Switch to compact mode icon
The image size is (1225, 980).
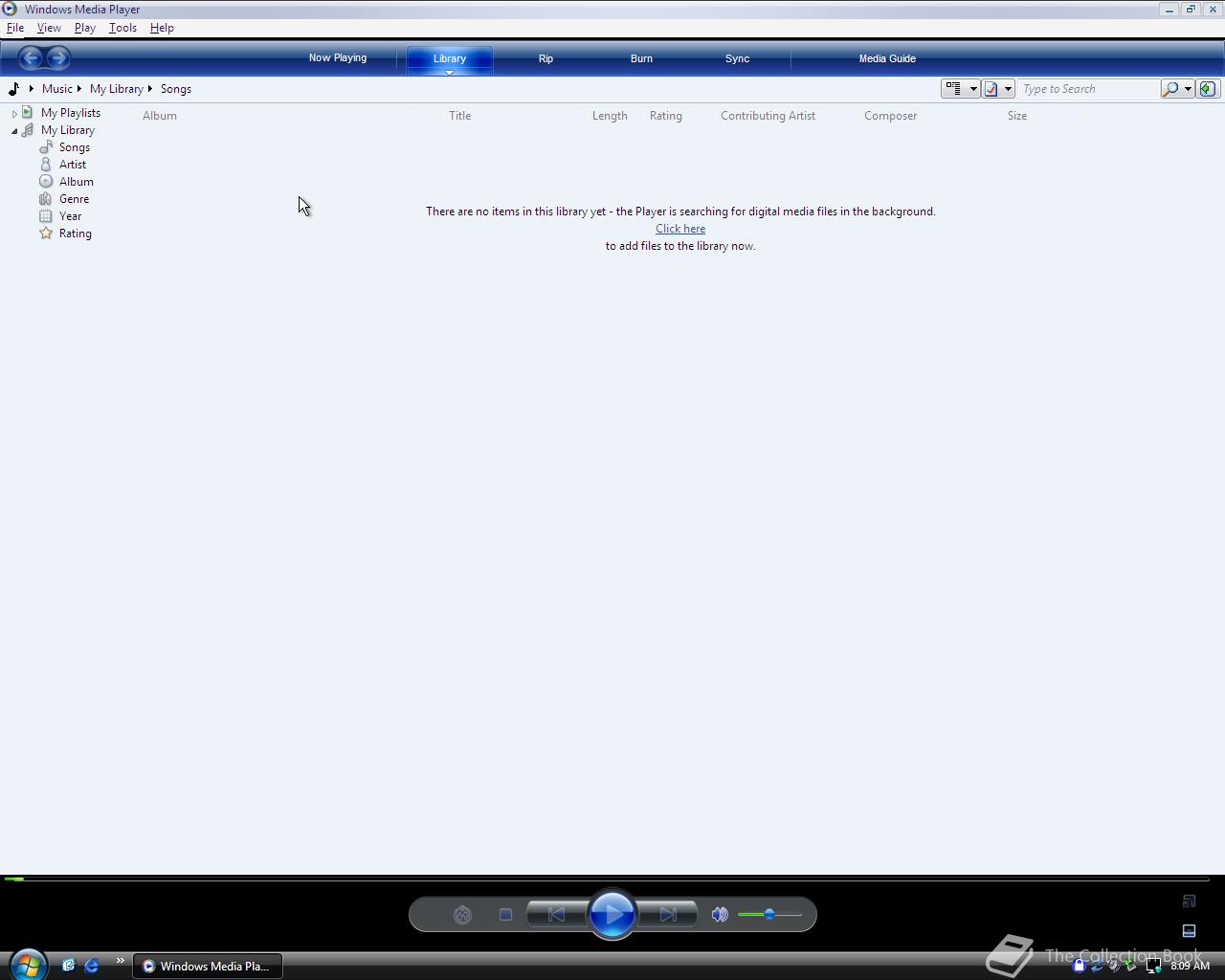tap(1190, 930)
